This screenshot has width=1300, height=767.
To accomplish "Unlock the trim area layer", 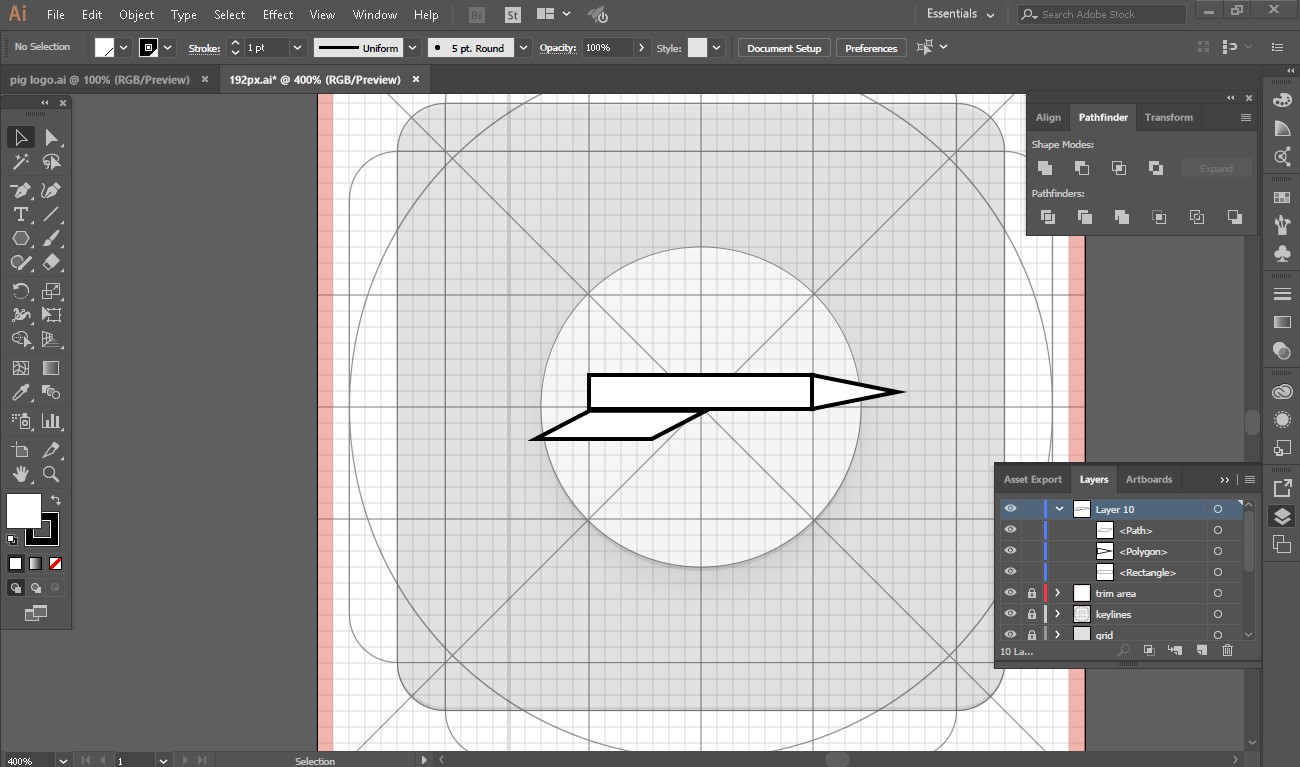I will tap(1032, 593).
